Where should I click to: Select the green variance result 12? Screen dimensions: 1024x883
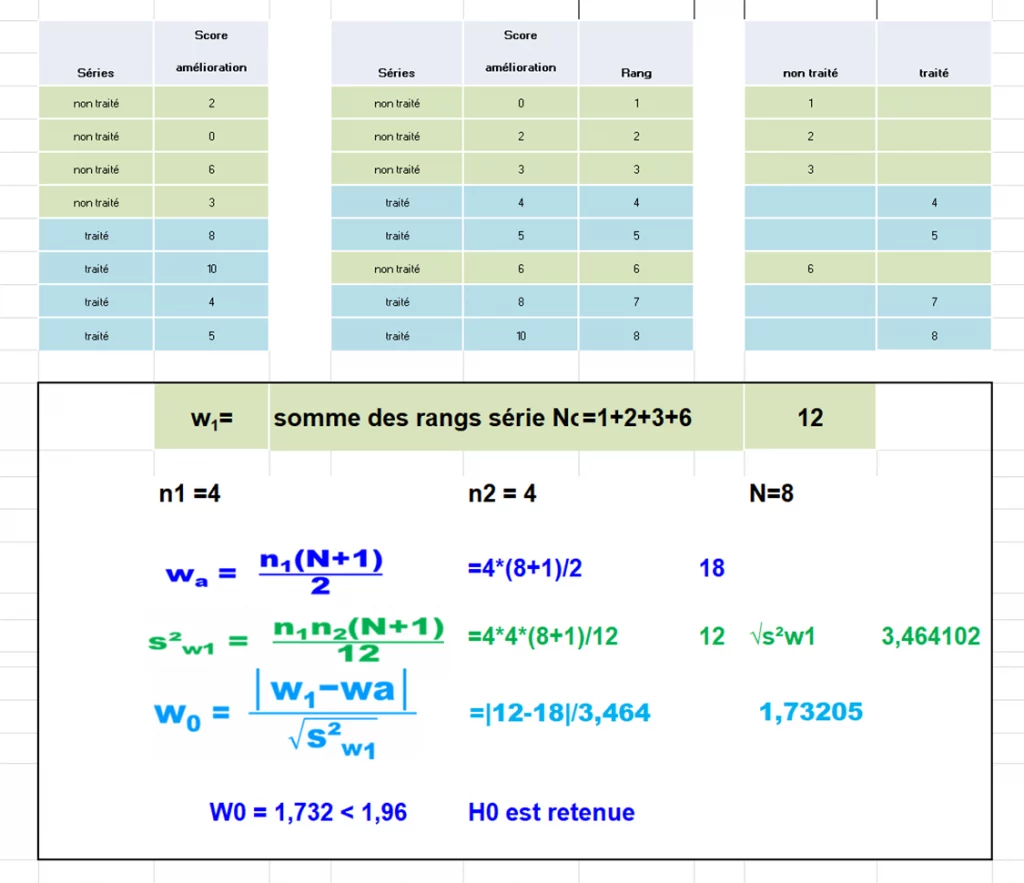(712, 636)
